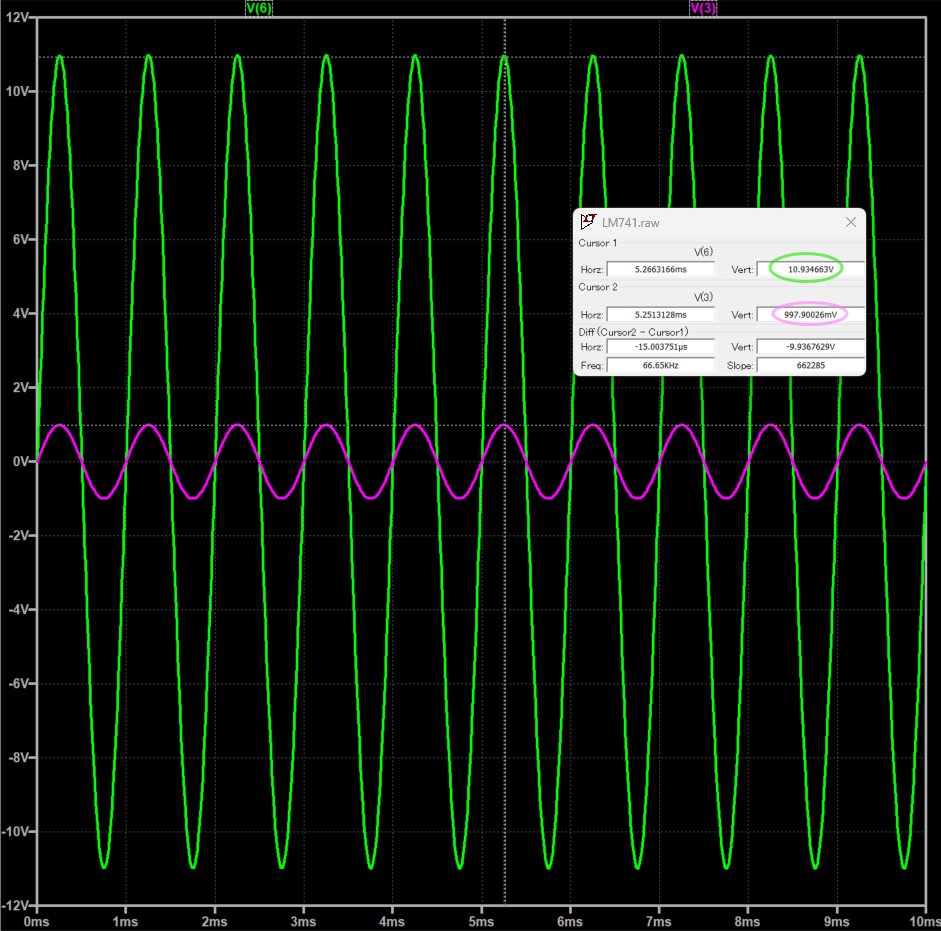Image resolution: width=941 pixels, height=931 pixels.
Task: Click the -4V y-axis label
Action: 18,609
